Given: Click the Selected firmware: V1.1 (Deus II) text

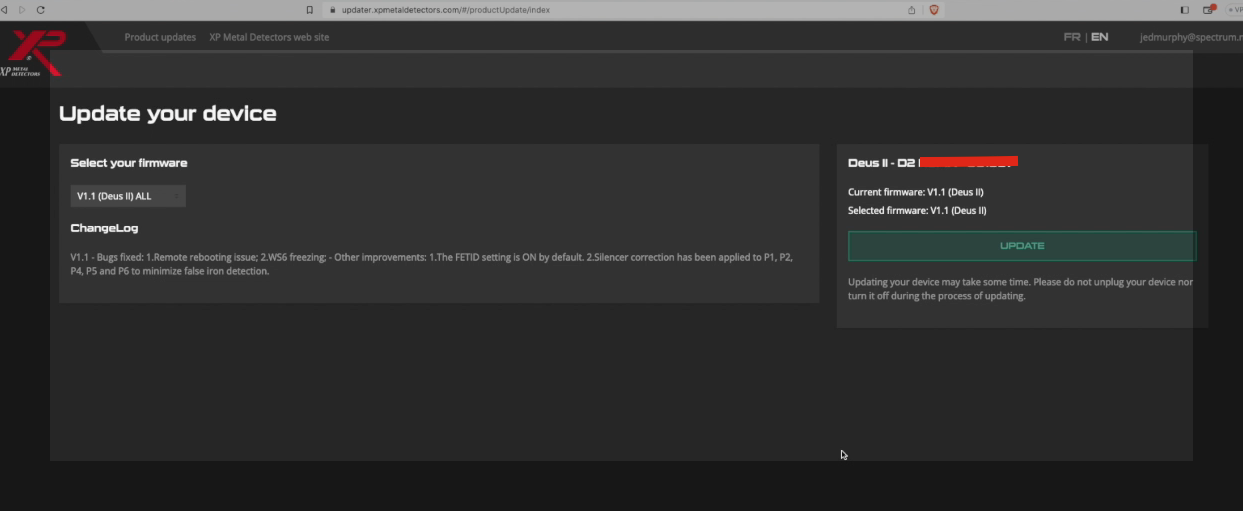Looking at the screenshot, I should pyautogui.click(x=917, y=211).
